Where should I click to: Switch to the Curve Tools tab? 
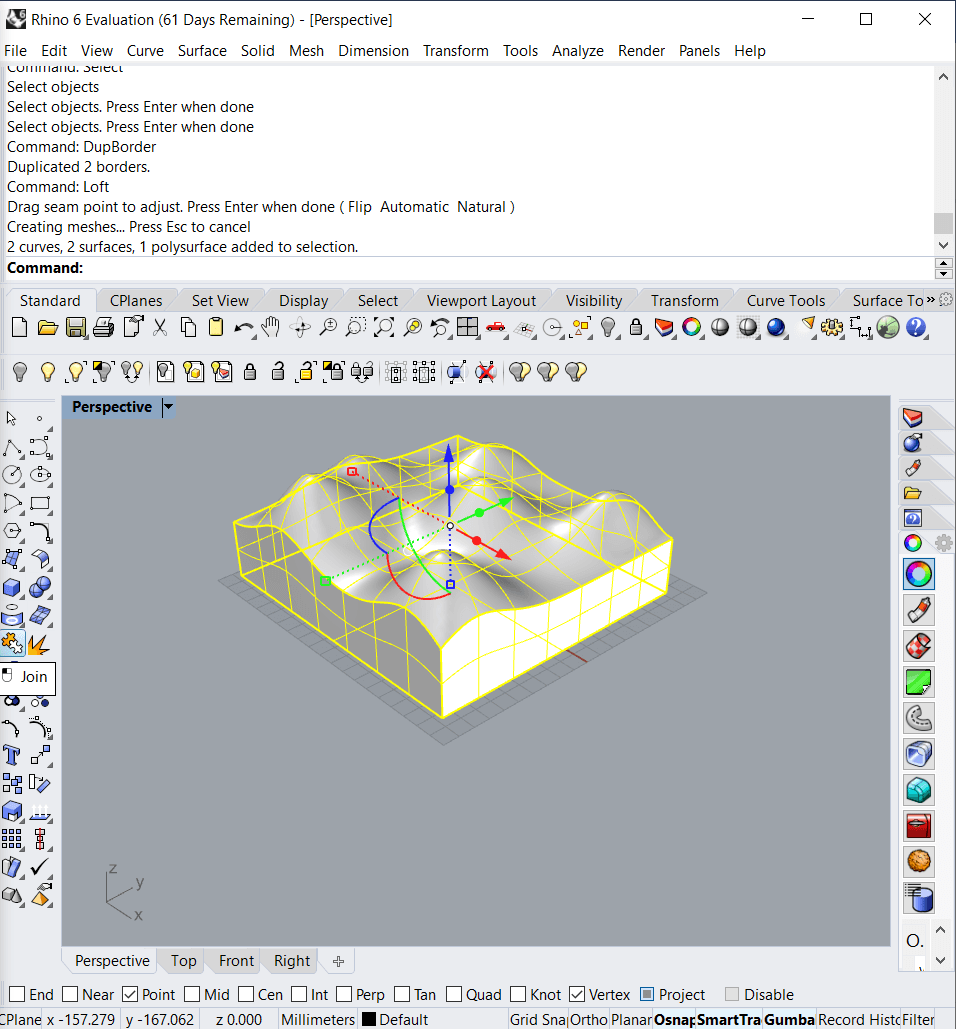click(x=785, y=301)
